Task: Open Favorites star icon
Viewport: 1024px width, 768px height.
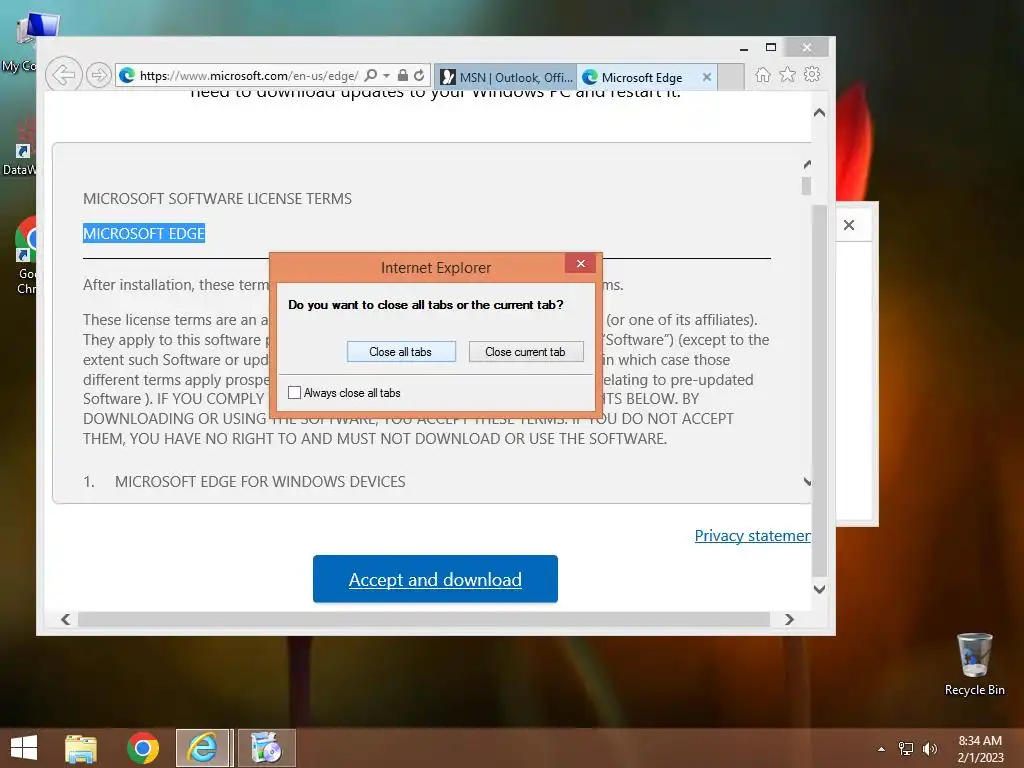Action: [x=788, y=74]
